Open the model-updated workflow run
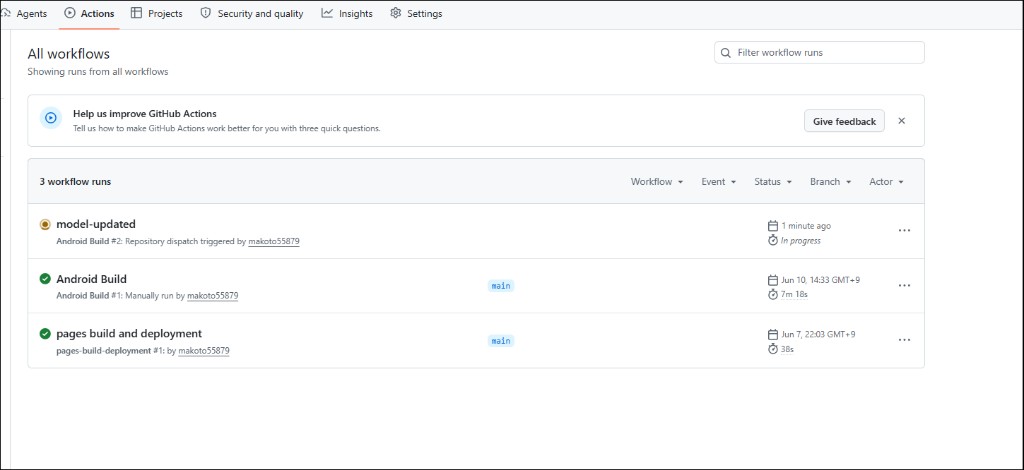Viewport: 1024px width, 470px height. point(96,224)
